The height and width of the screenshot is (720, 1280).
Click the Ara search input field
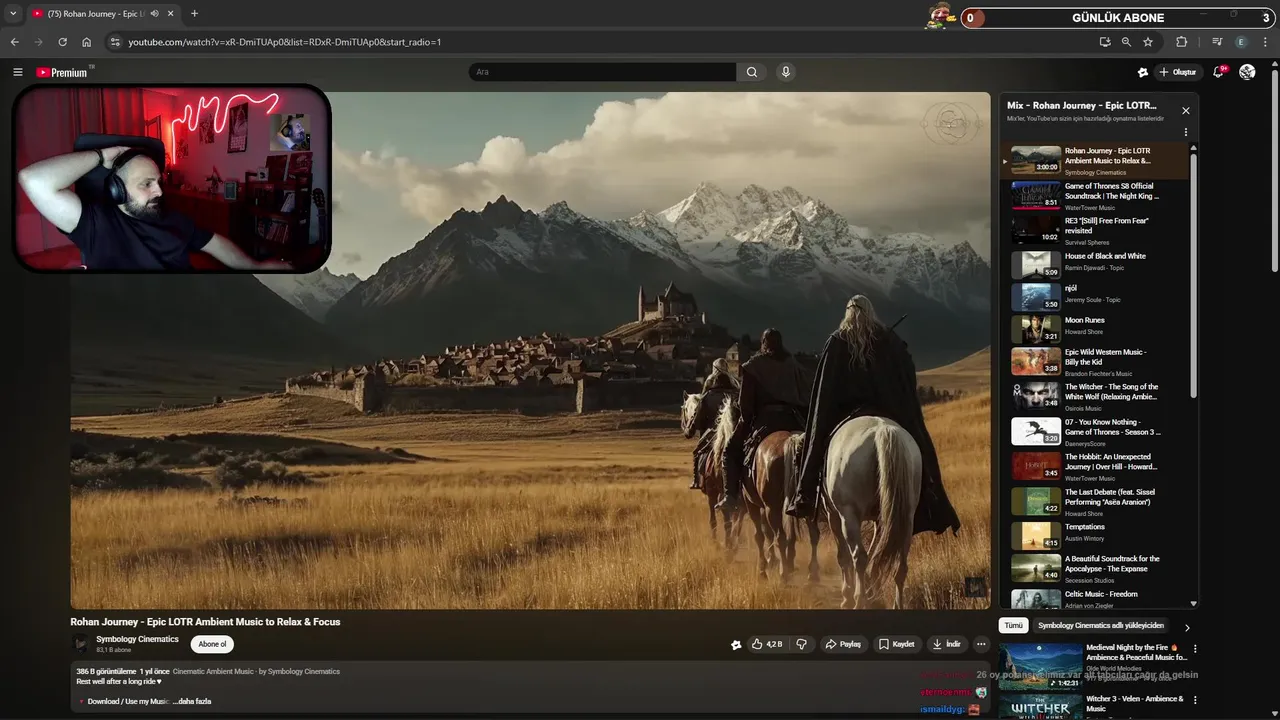(x=603, y=72)
